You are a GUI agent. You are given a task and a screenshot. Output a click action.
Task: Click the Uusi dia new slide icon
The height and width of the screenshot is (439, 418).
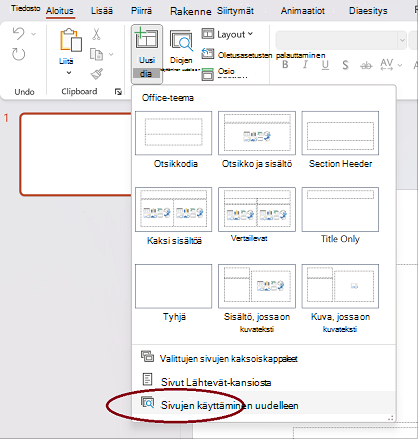point(146,39)
